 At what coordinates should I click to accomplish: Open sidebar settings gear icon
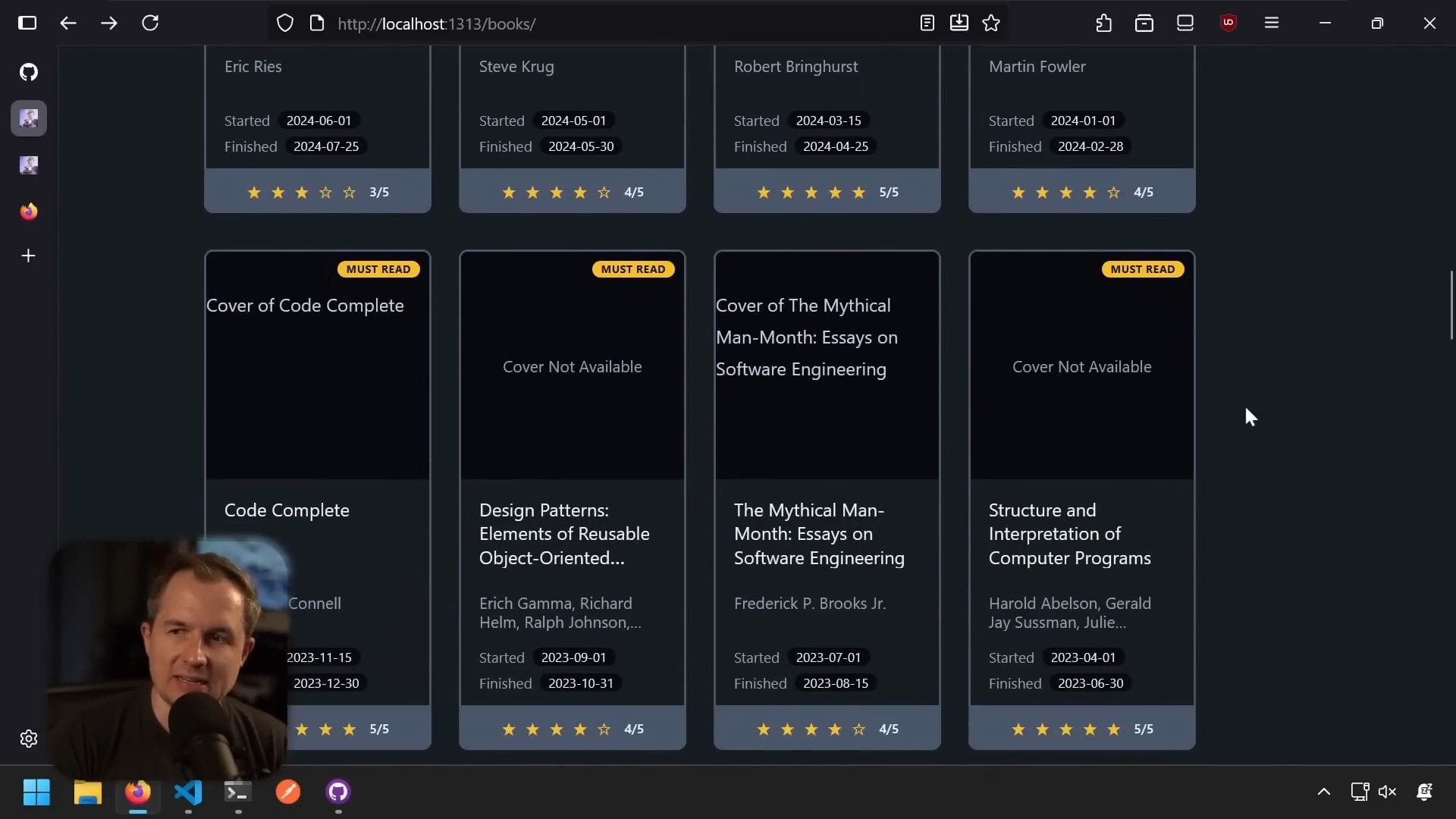[x=29, y=739]
